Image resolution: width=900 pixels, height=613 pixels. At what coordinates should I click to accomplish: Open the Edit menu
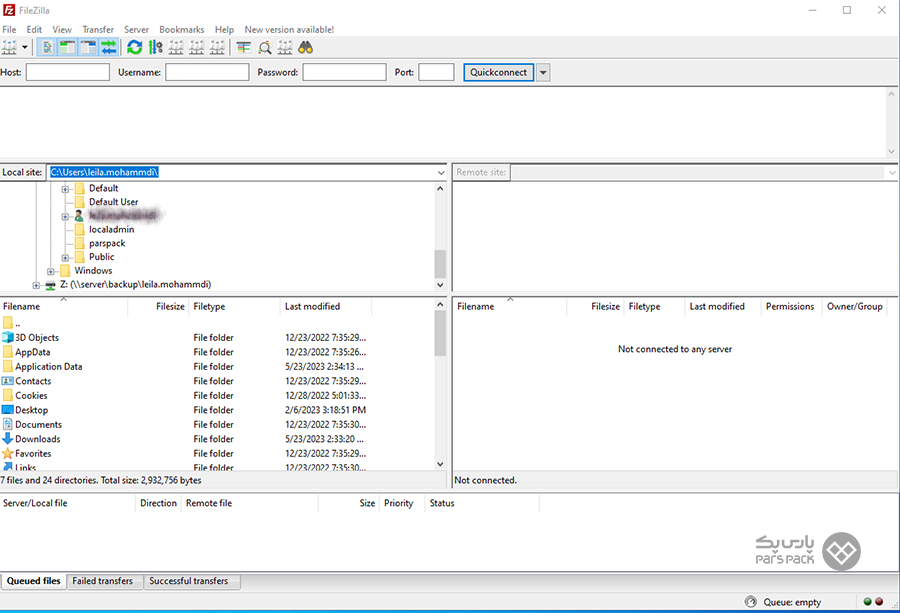pyautogui.click(x=34, y=29)
